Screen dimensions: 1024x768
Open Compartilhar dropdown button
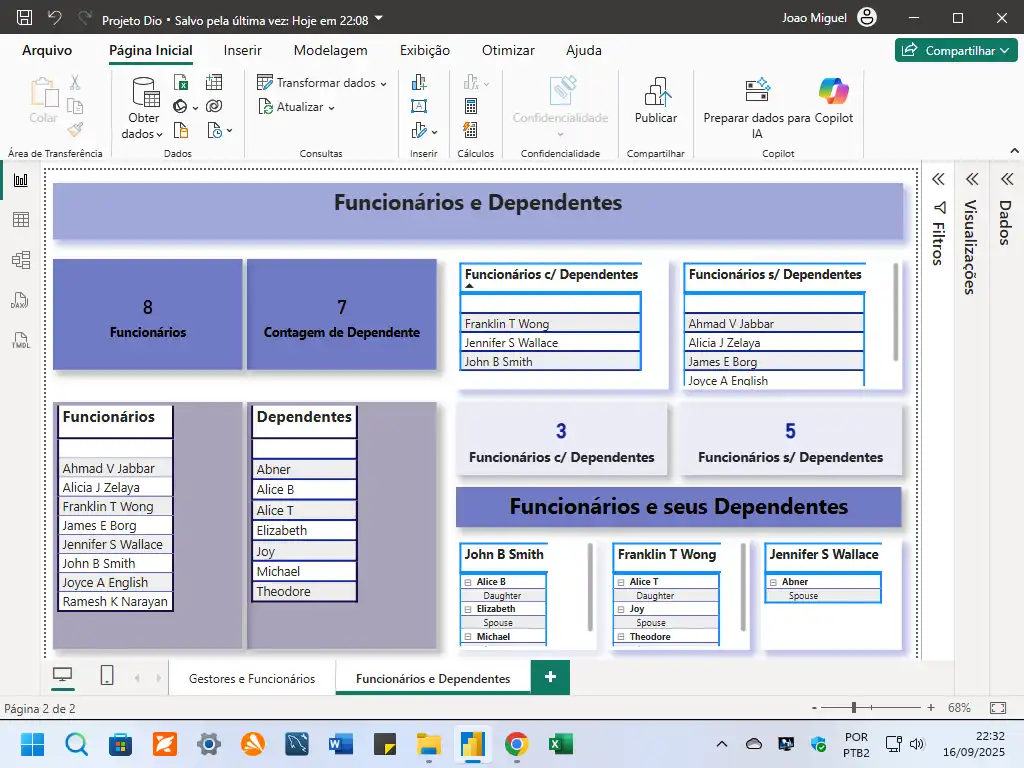956,50
